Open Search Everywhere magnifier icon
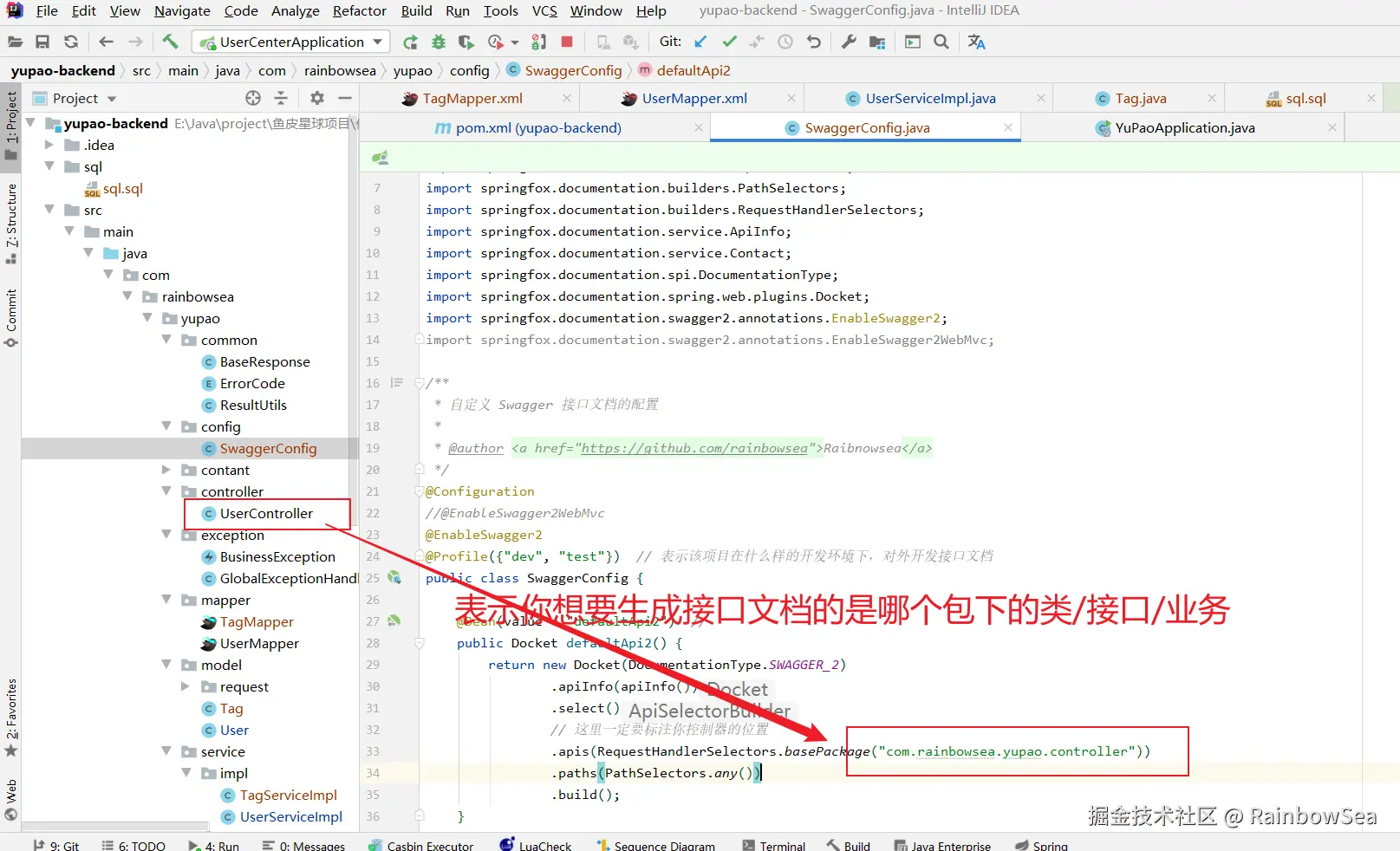The width and height of the screenshot is (1400, 851). point(941,42)
